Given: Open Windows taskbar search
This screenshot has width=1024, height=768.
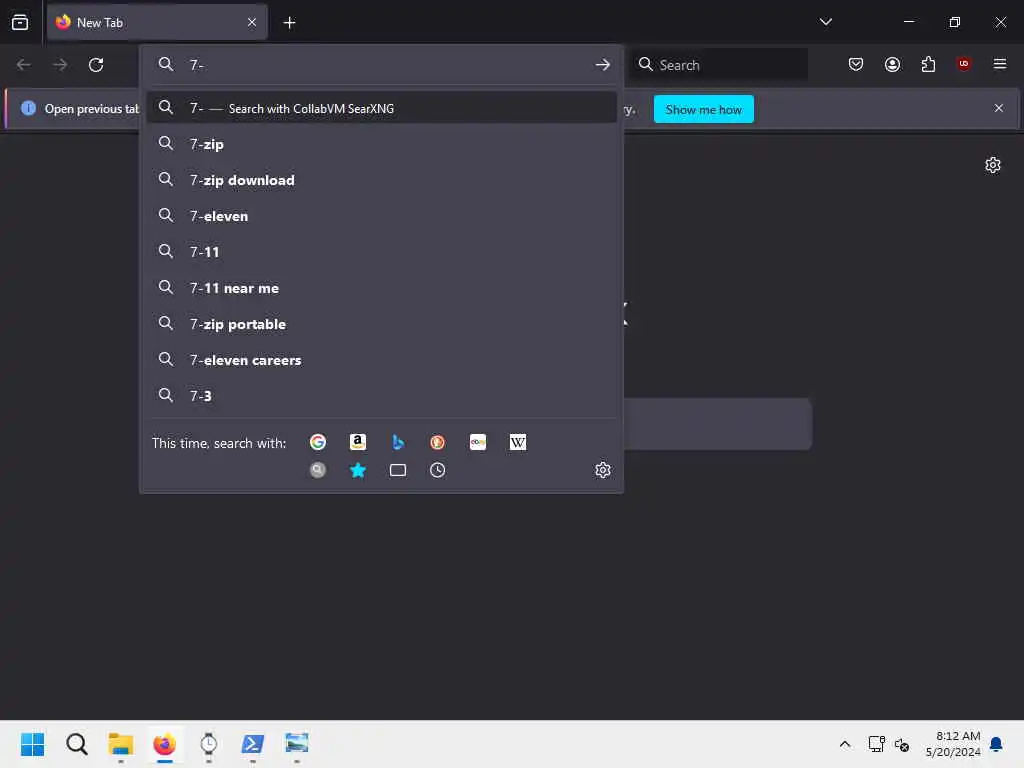Looking at the screenshot, I should (76, 744).
